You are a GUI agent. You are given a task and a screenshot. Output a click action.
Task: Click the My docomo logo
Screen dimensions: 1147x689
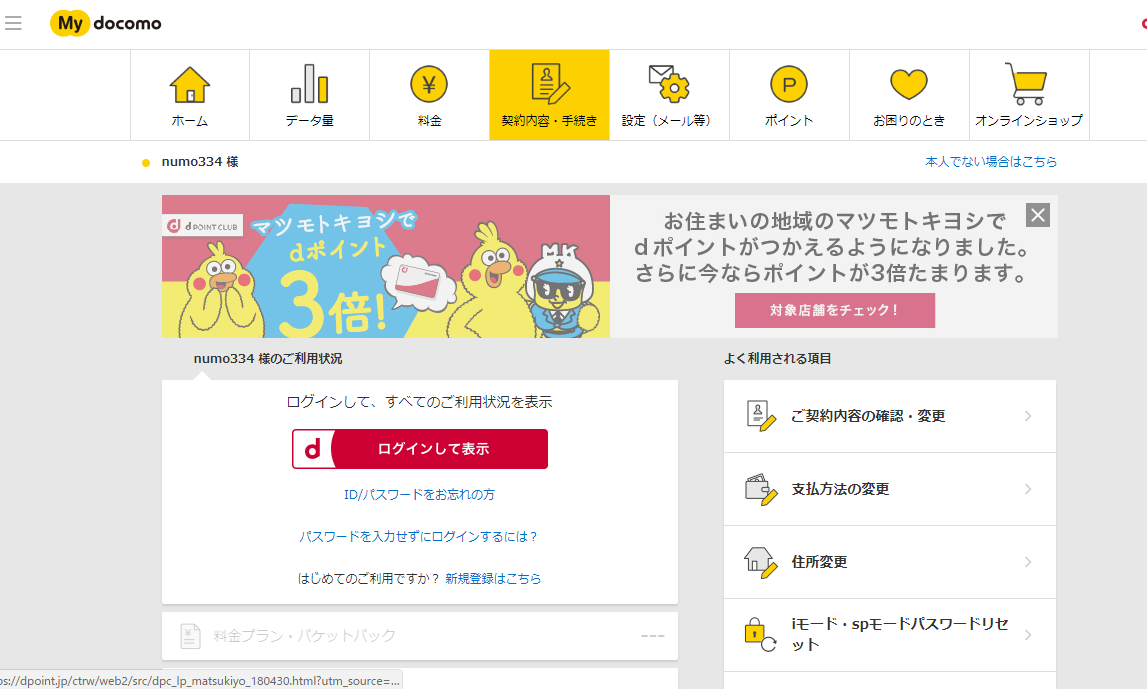pos(106,23)
